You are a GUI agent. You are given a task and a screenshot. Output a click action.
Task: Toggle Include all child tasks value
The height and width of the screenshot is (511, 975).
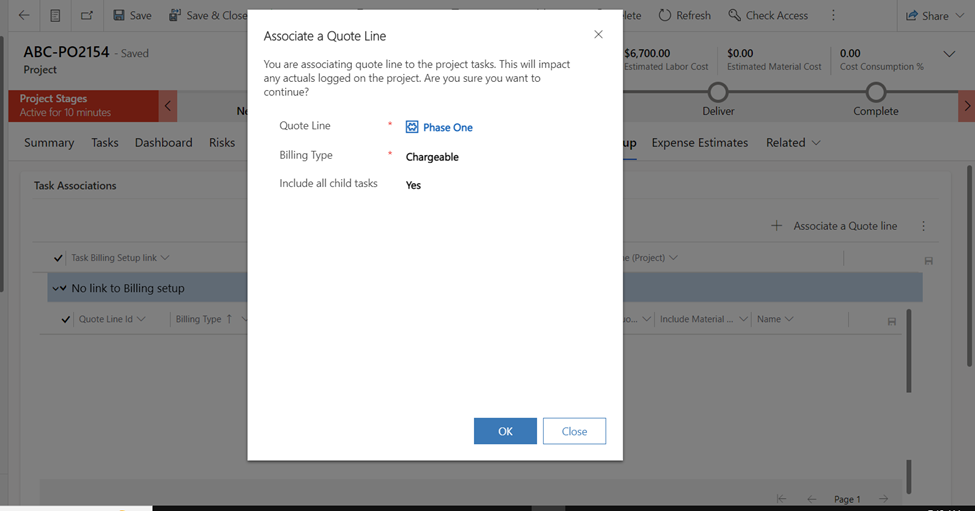414,185
